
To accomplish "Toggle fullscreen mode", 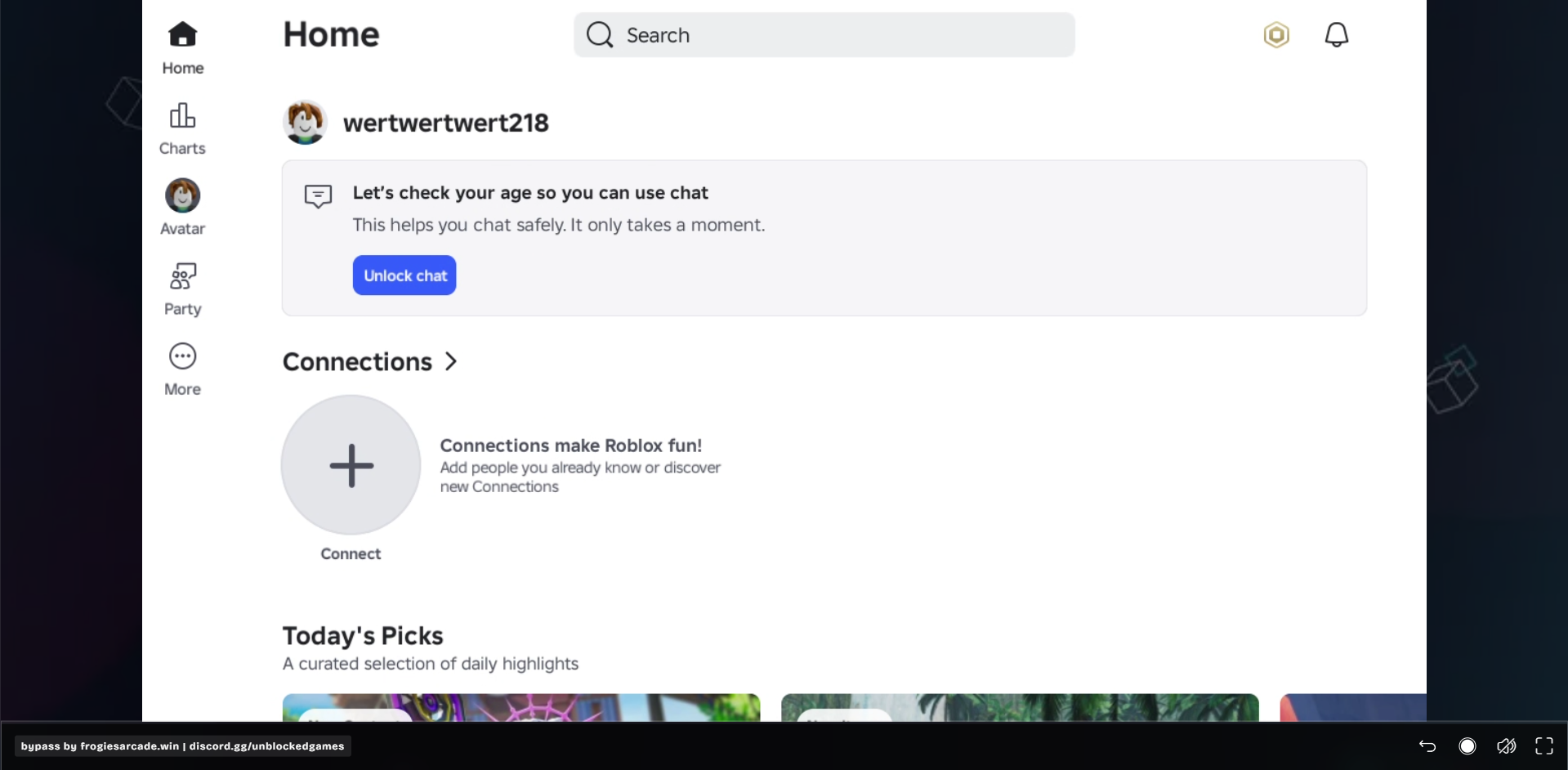I will click(1544, 745).
